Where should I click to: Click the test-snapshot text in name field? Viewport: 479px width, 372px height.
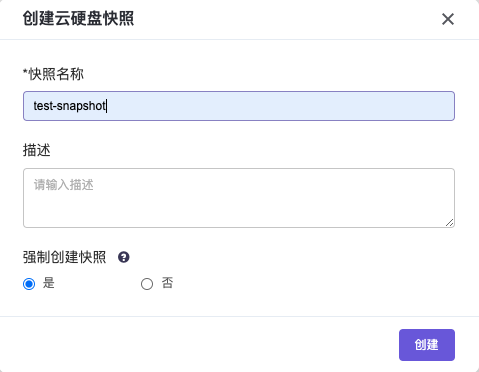[x=69, y=106]
